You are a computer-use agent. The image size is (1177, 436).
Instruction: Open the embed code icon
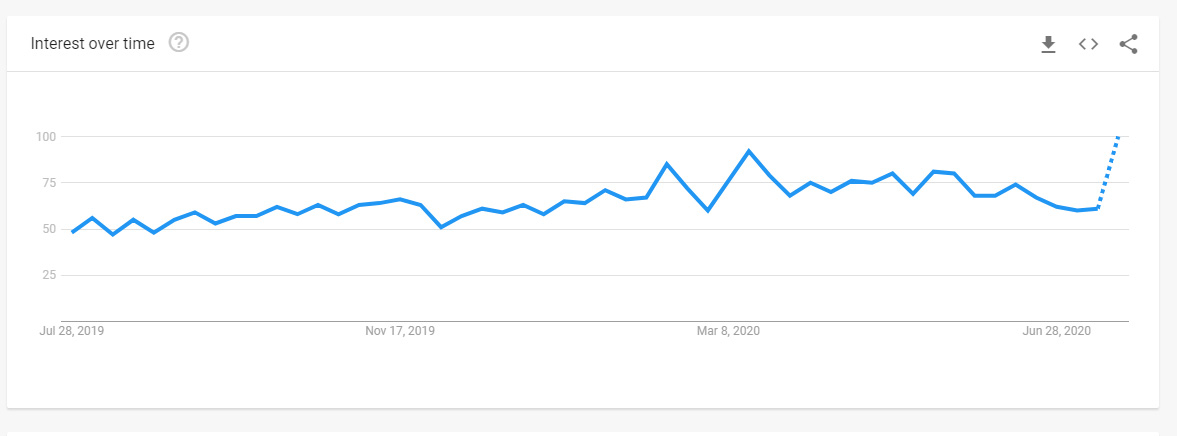(1088, 44)
